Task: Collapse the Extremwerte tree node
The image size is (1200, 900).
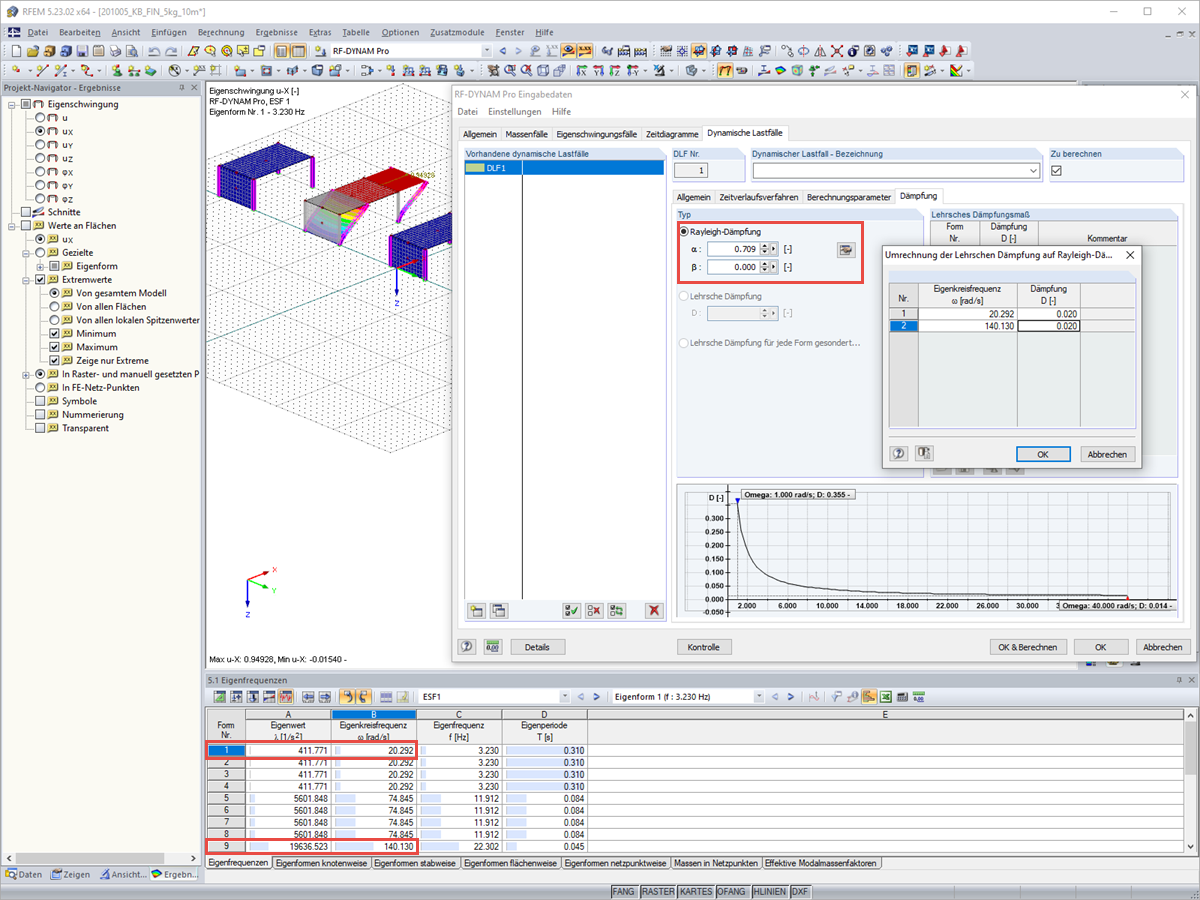Action: click(26, 280)
